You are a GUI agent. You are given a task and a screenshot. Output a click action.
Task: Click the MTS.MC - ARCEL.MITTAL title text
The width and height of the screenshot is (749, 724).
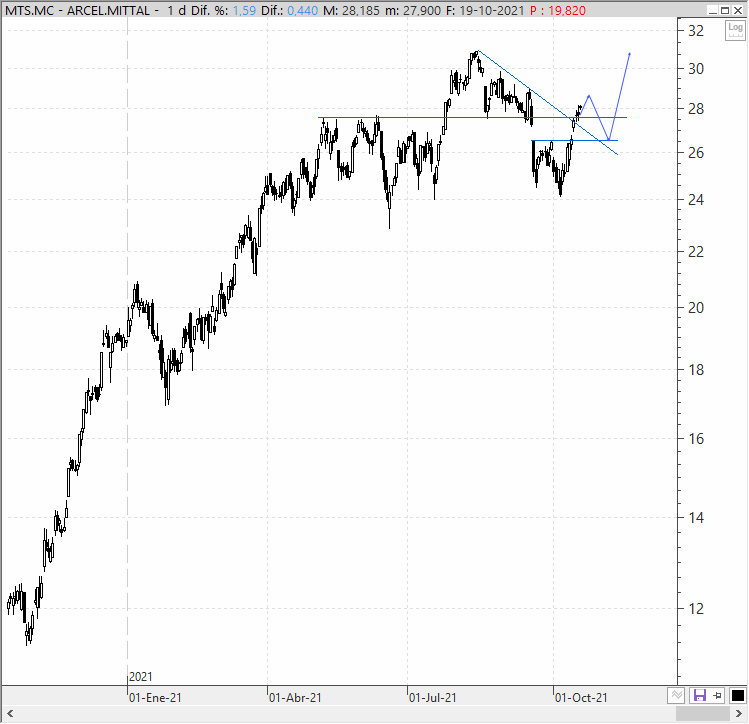pos(78,11)
